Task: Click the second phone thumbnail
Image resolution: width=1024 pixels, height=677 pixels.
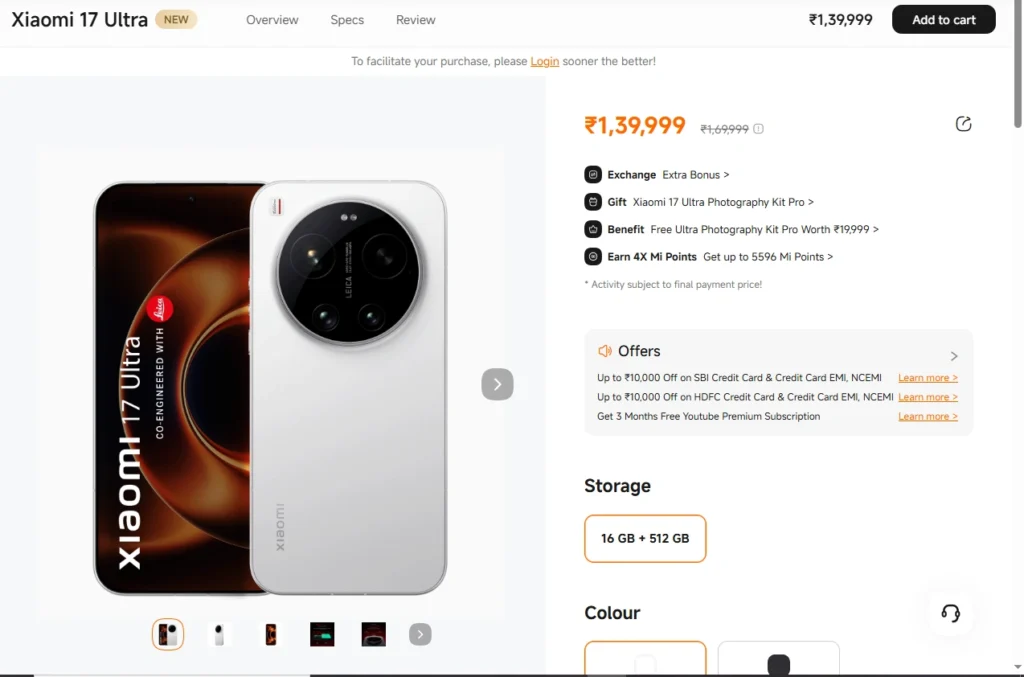Action: 219,634
